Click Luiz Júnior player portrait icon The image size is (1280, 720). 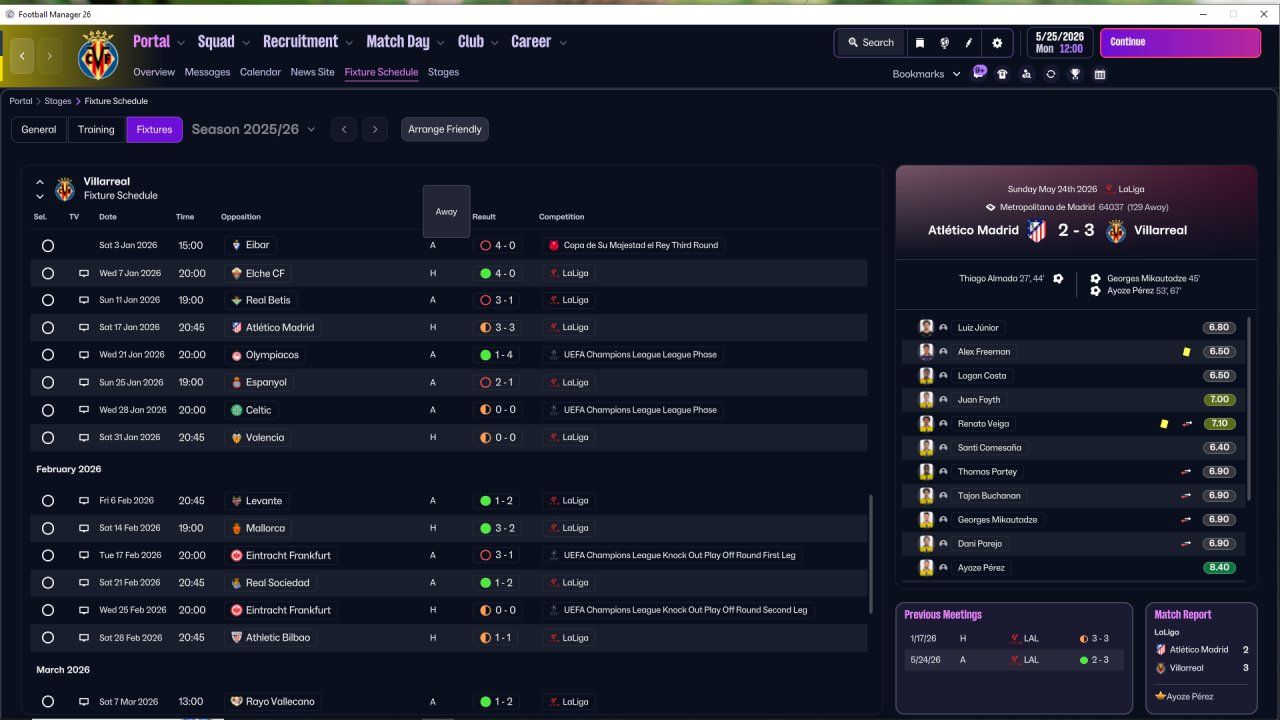click(x=926, y=328)
